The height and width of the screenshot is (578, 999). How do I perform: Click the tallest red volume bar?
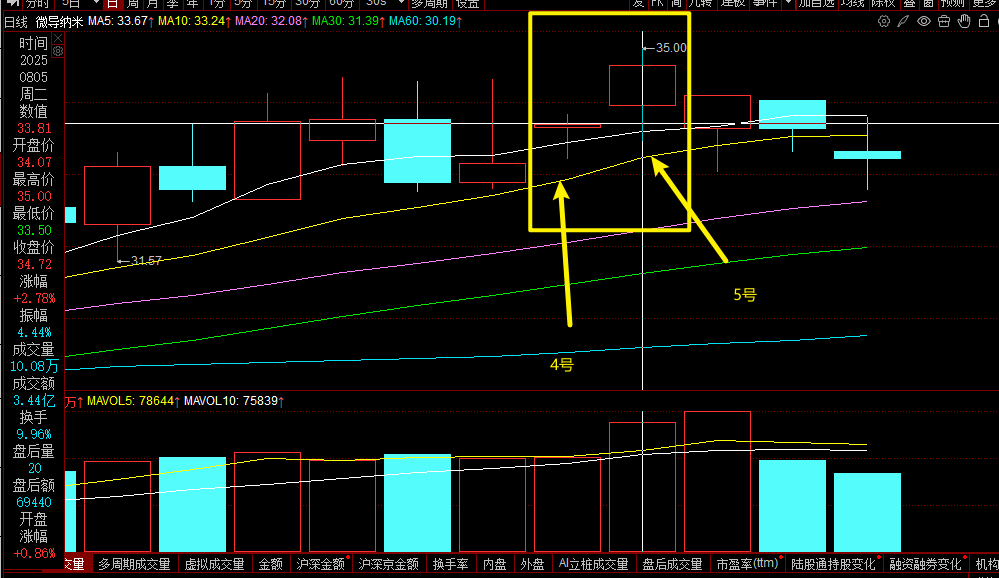717,480
